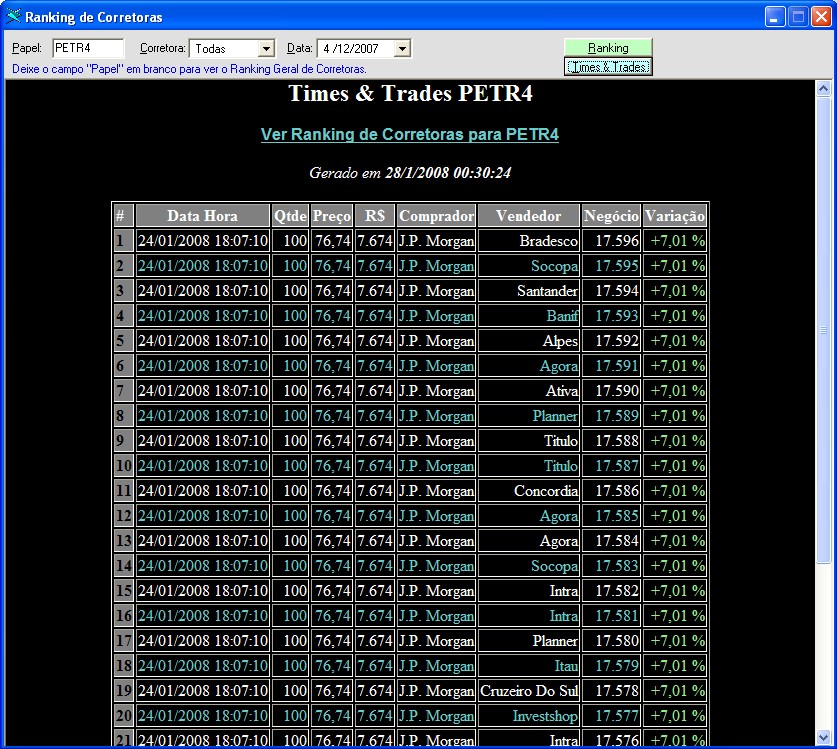Click the app icon in title bar

coord(13,17)
